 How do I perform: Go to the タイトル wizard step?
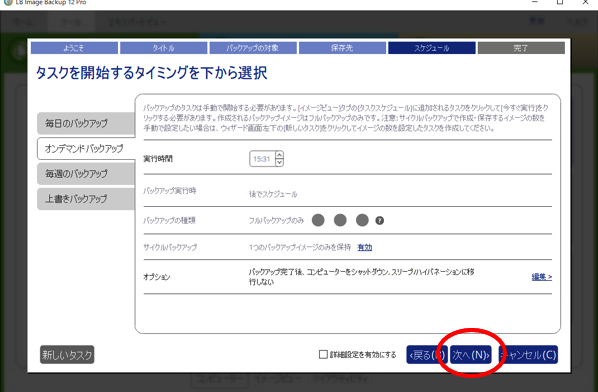164,48
